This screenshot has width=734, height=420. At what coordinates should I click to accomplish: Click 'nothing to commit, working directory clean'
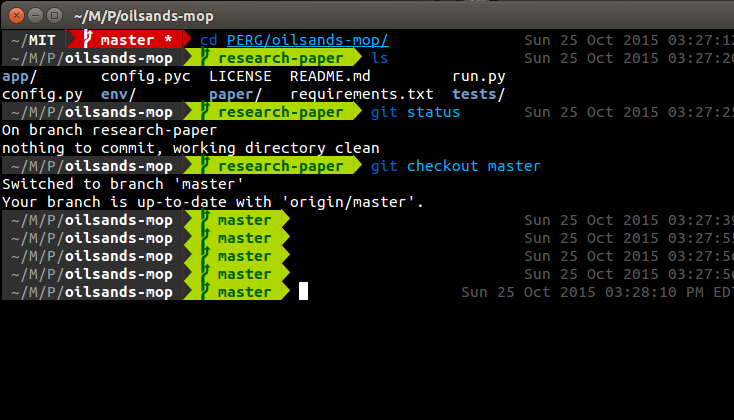(x=191, y=148)
